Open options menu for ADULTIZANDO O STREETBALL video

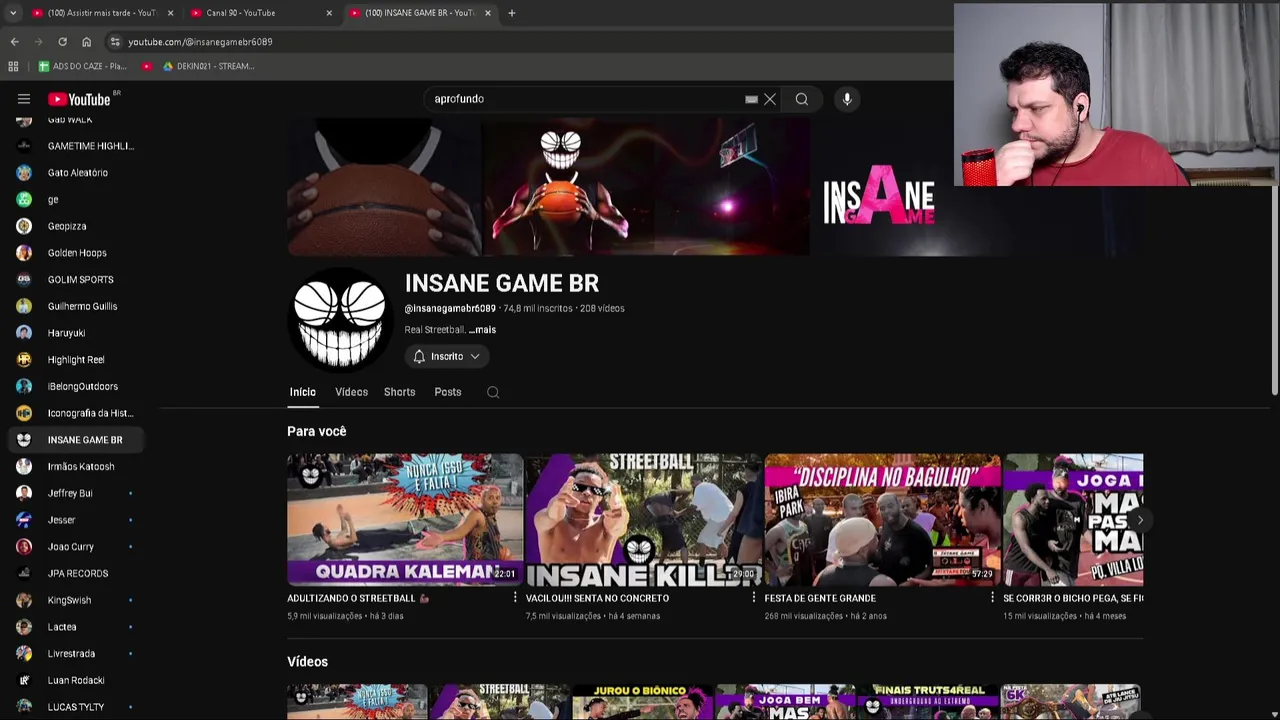click(x=515, y=598)
